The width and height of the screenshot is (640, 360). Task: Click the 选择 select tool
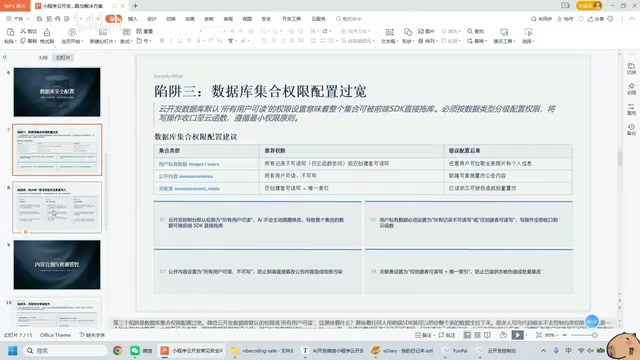(528, 36)
